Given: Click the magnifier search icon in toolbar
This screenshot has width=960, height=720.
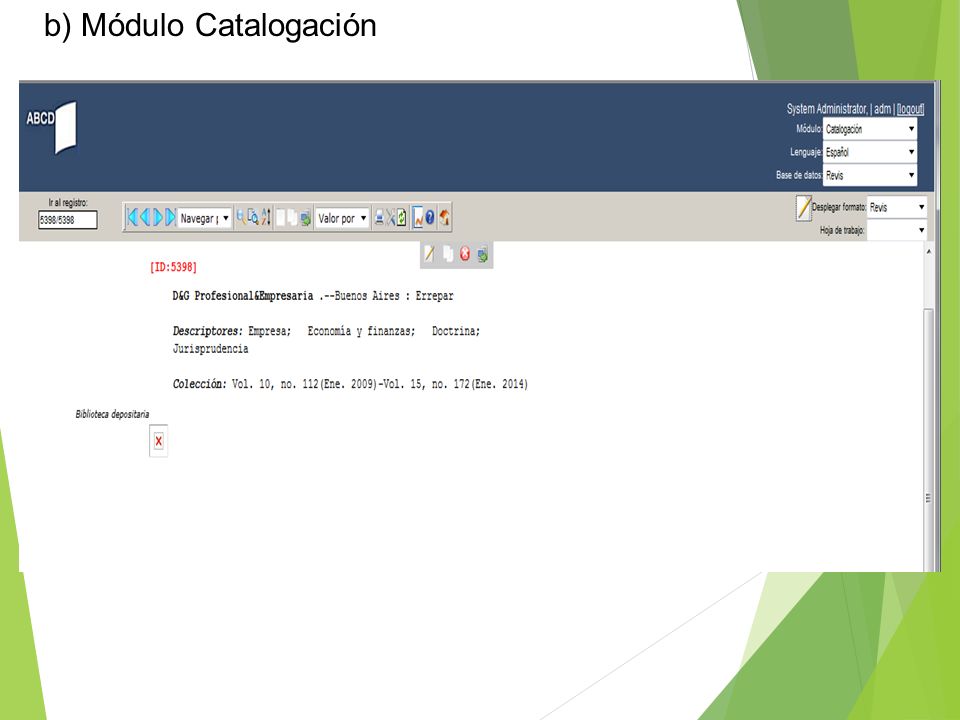Looking at the screenshot, I should pyautogui.click(x=241, y=217).
